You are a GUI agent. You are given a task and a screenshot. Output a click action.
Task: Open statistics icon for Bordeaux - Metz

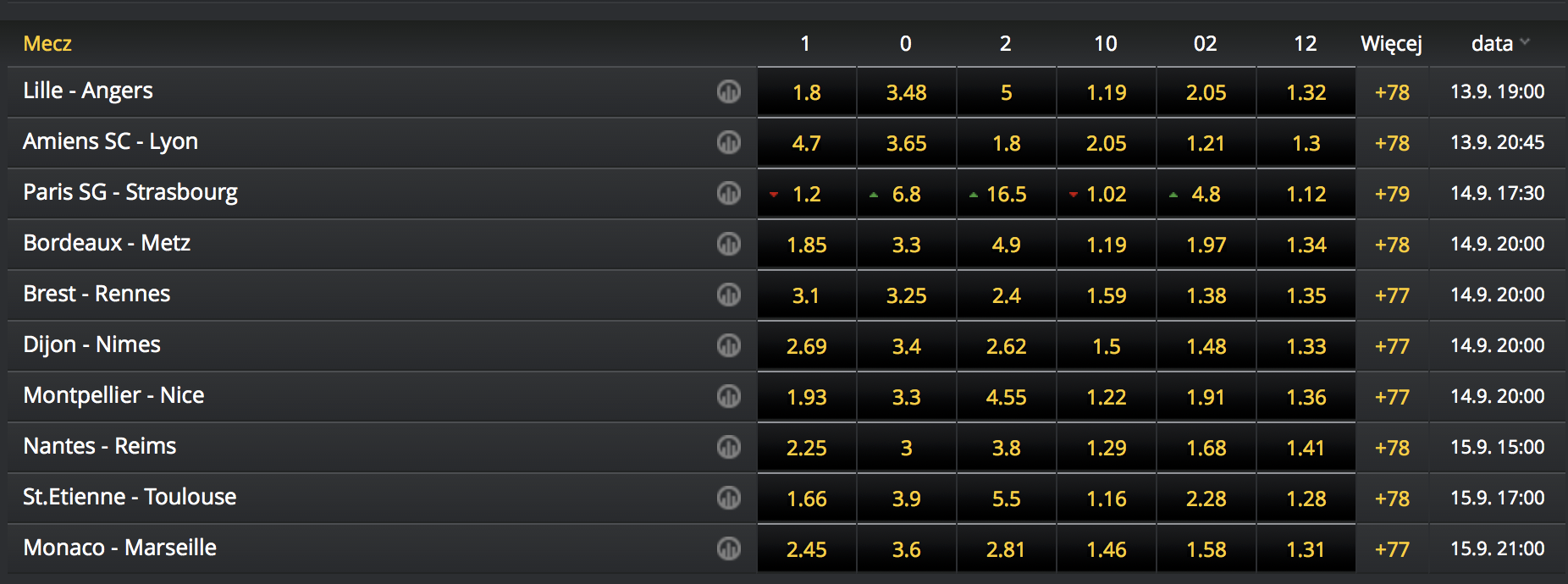tap(729, 244)
